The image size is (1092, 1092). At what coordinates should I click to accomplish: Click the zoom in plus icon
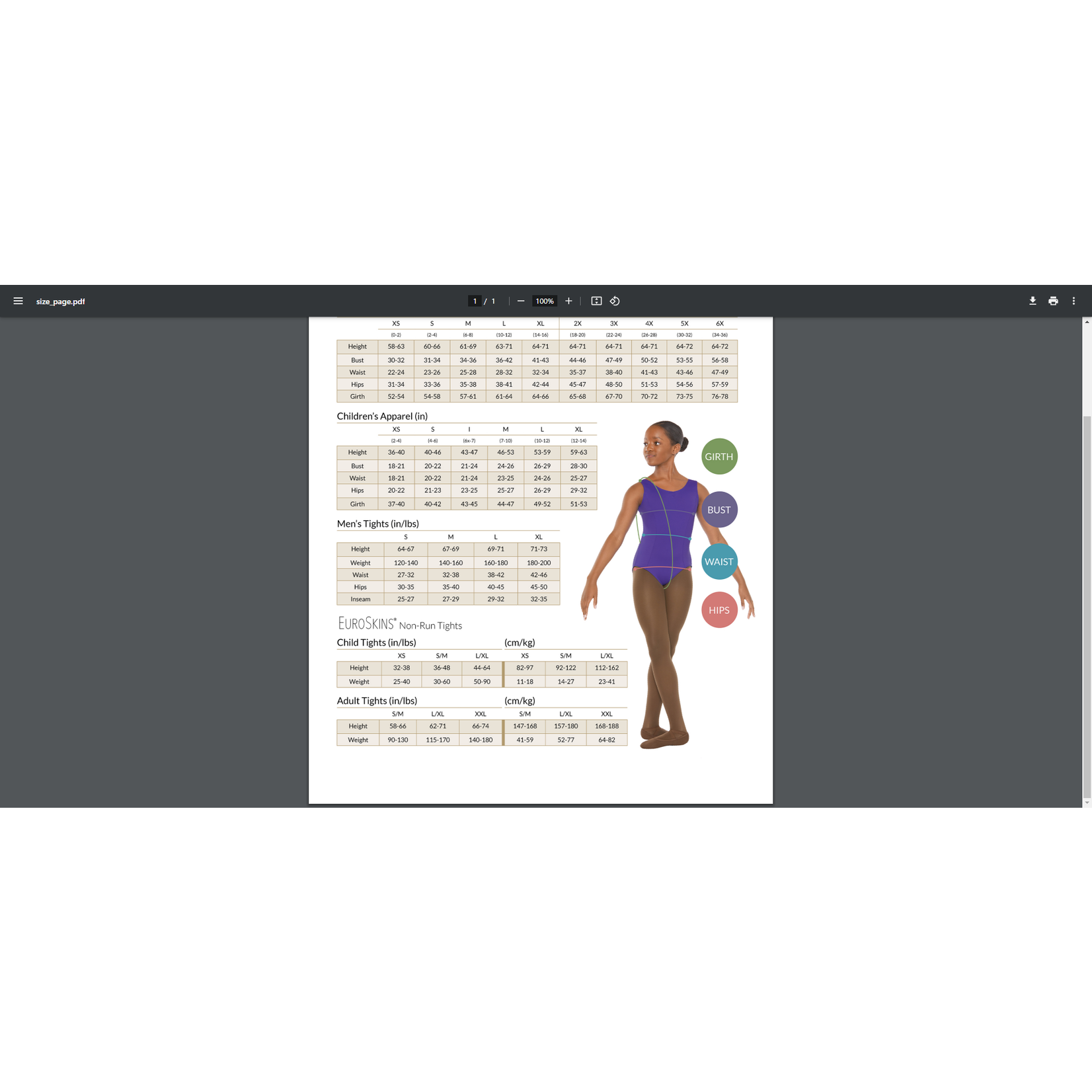pyautogui.click(x=568, y=301)
